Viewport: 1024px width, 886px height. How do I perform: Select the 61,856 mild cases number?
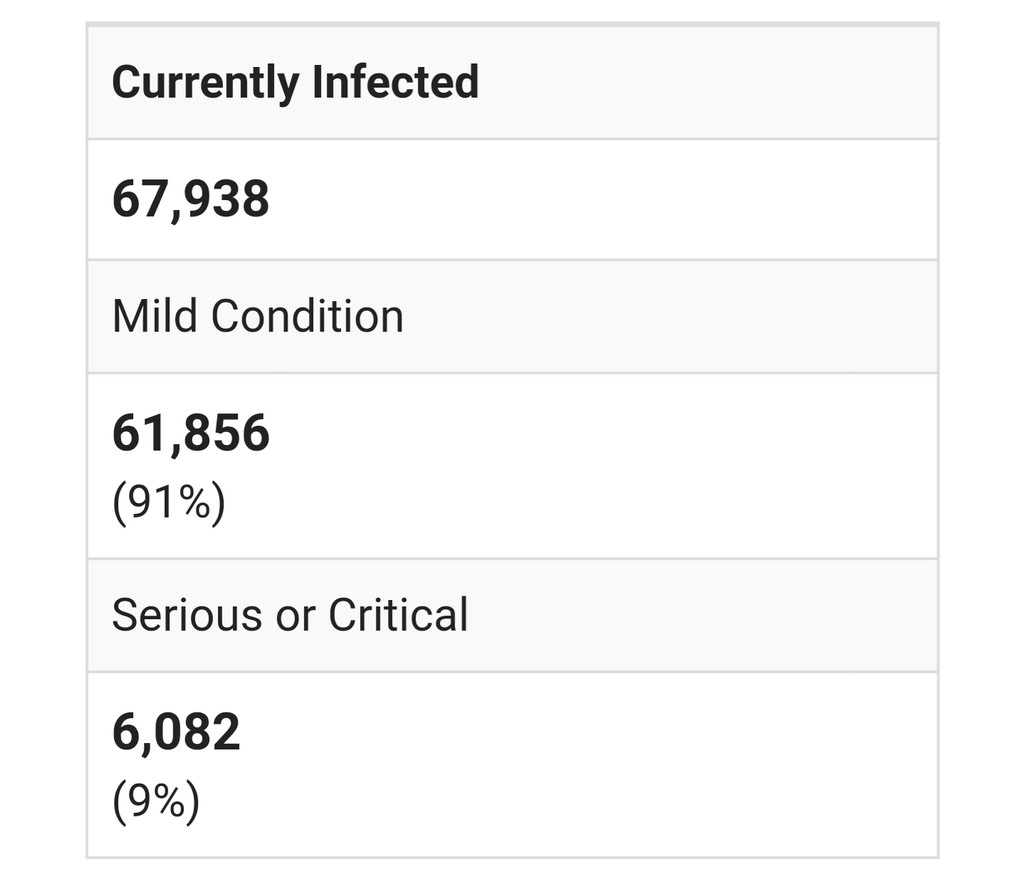pos(190,434)
